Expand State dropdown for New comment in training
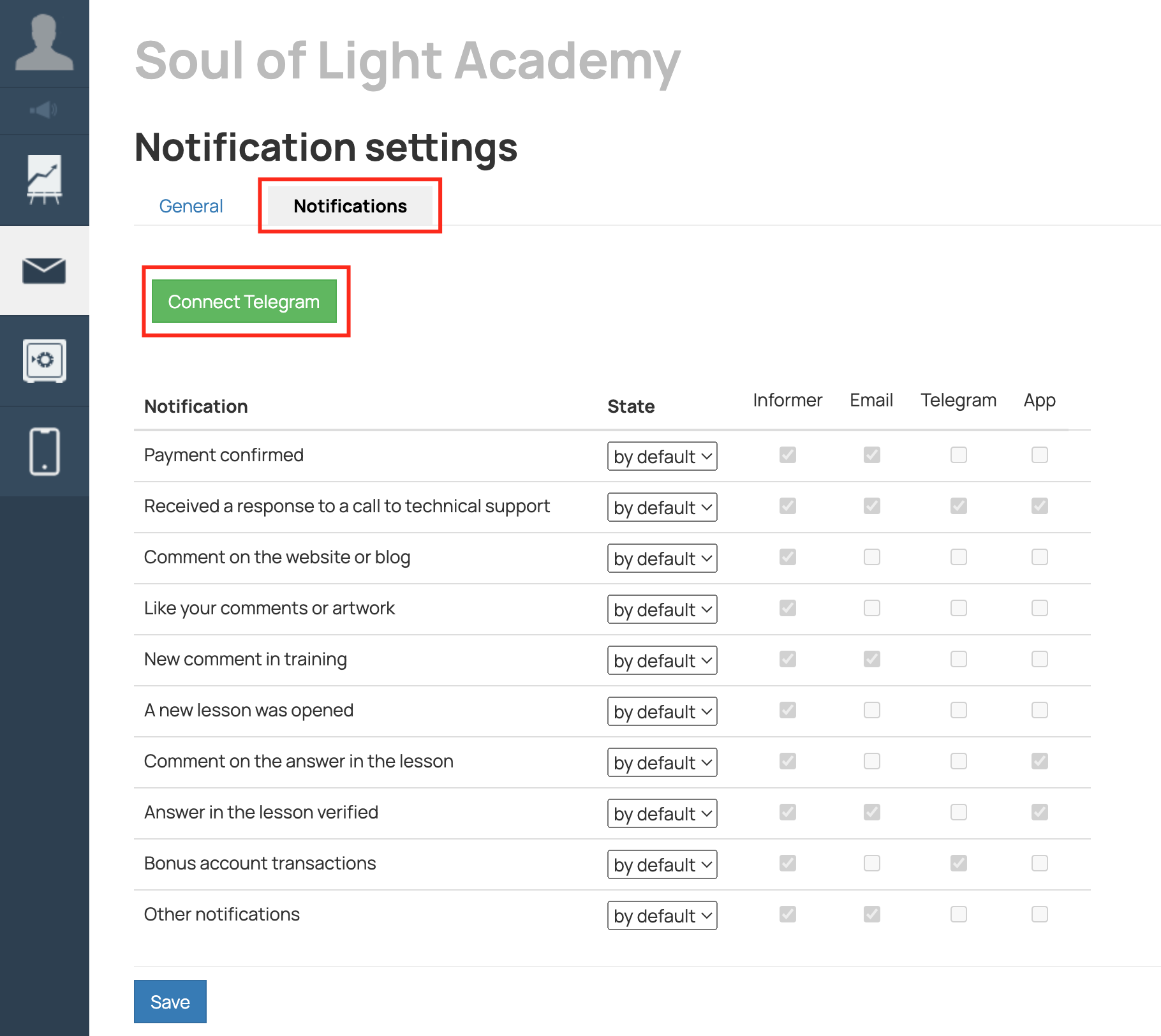The image size is (1161, 1036). [x=662, y=660]
